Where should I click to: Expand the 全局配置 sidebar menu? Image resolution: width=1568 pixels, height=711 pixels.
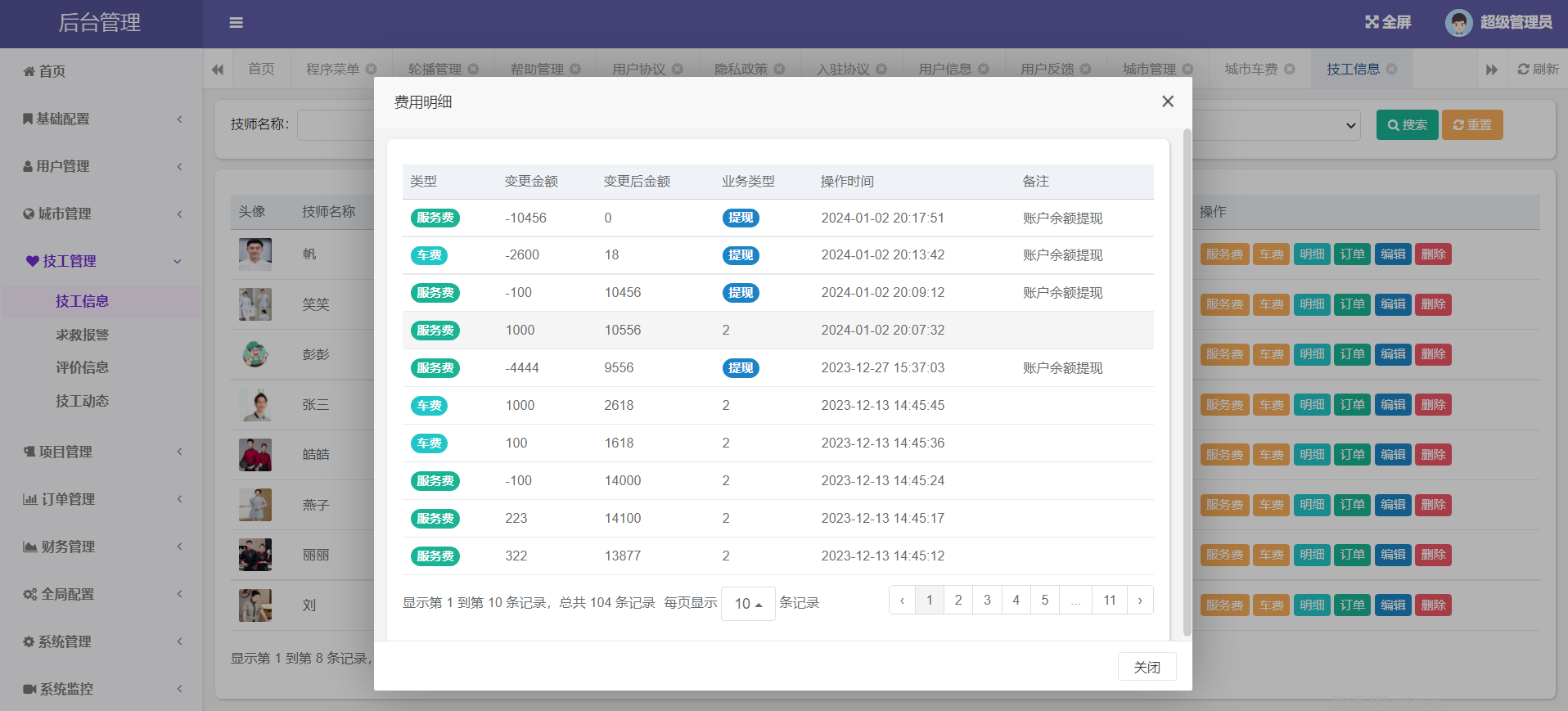coord(101,594)
